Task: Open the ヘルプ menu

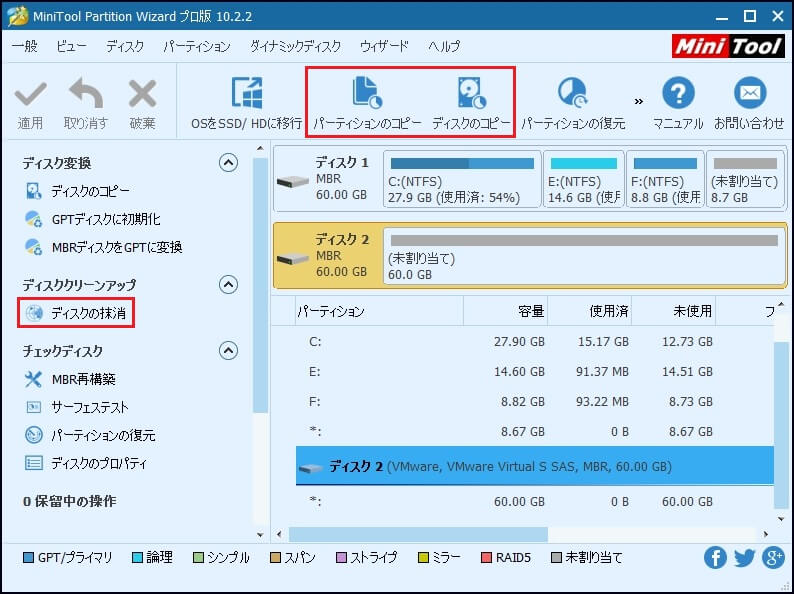Action: [444, 46]
